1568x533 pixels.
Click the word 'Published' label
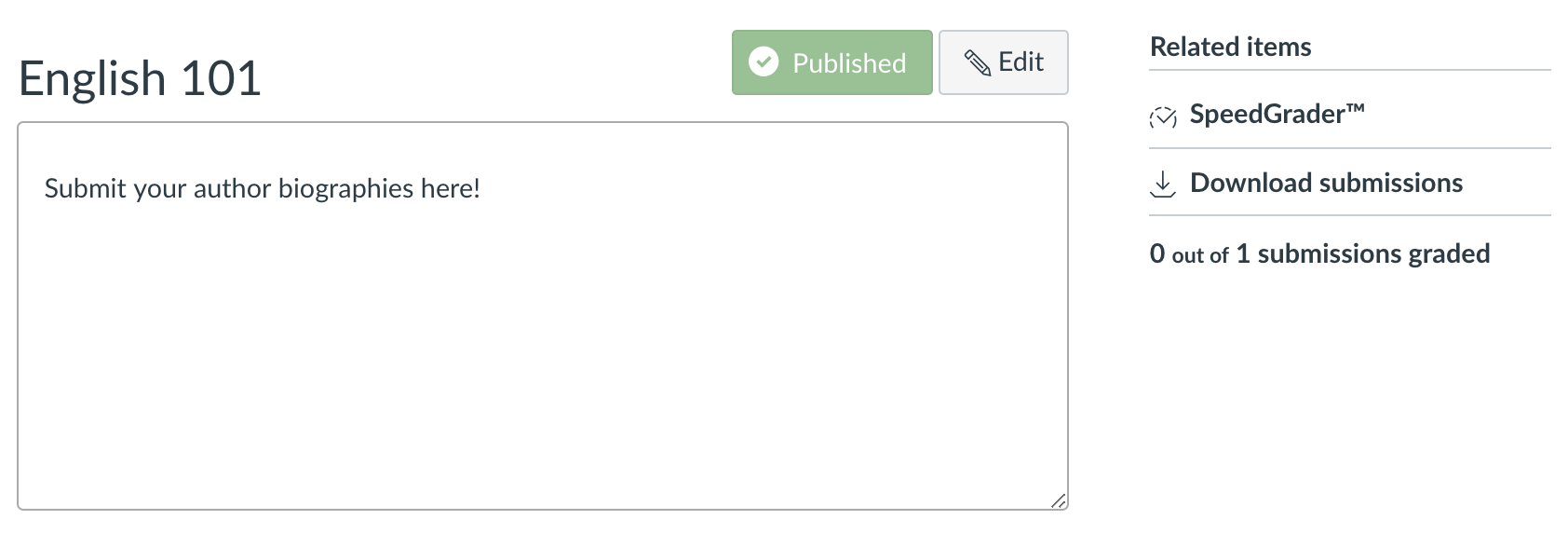pyautogui.click(x=849, y=63)
